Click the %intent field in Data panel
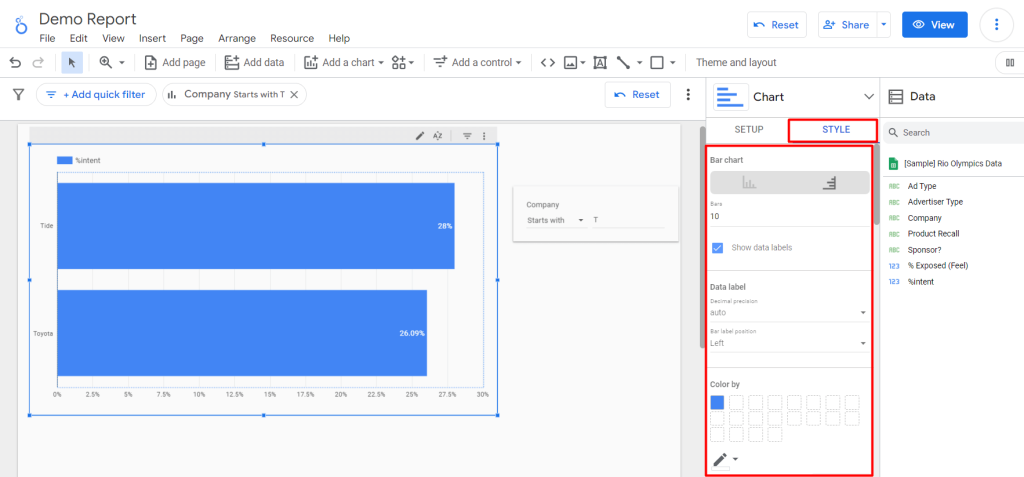The width and height of the screenshot is (1024, 477). coord(920,282)
